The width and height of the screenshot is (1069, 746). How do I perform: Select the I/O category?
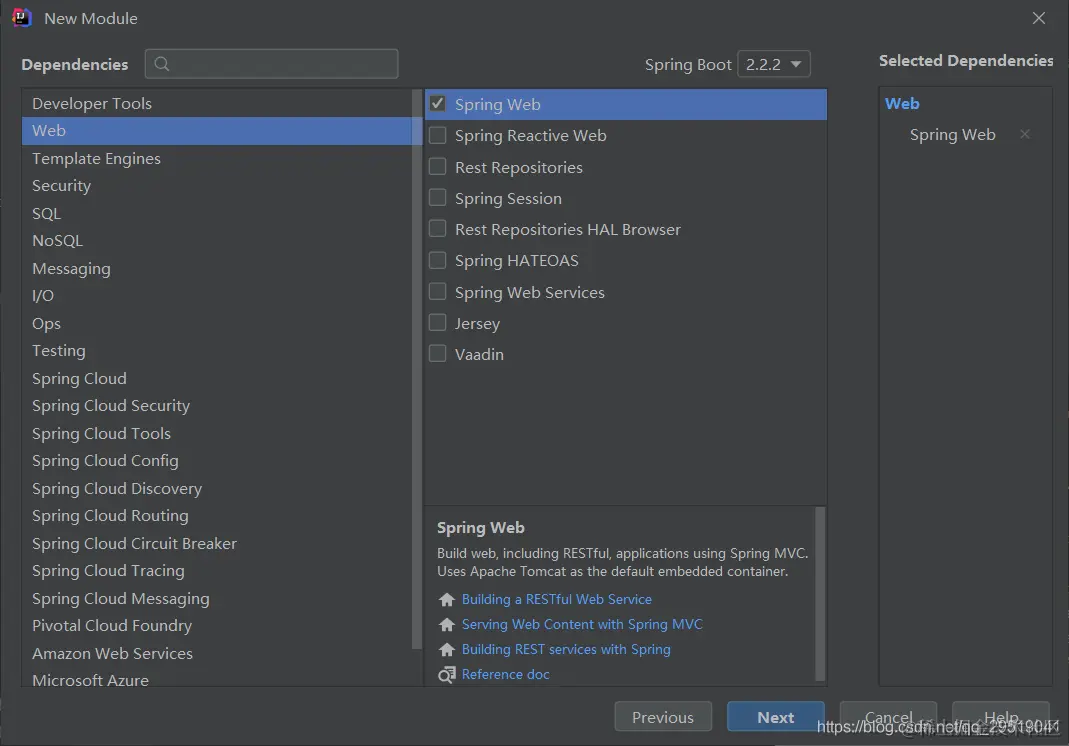pos(217,296)
